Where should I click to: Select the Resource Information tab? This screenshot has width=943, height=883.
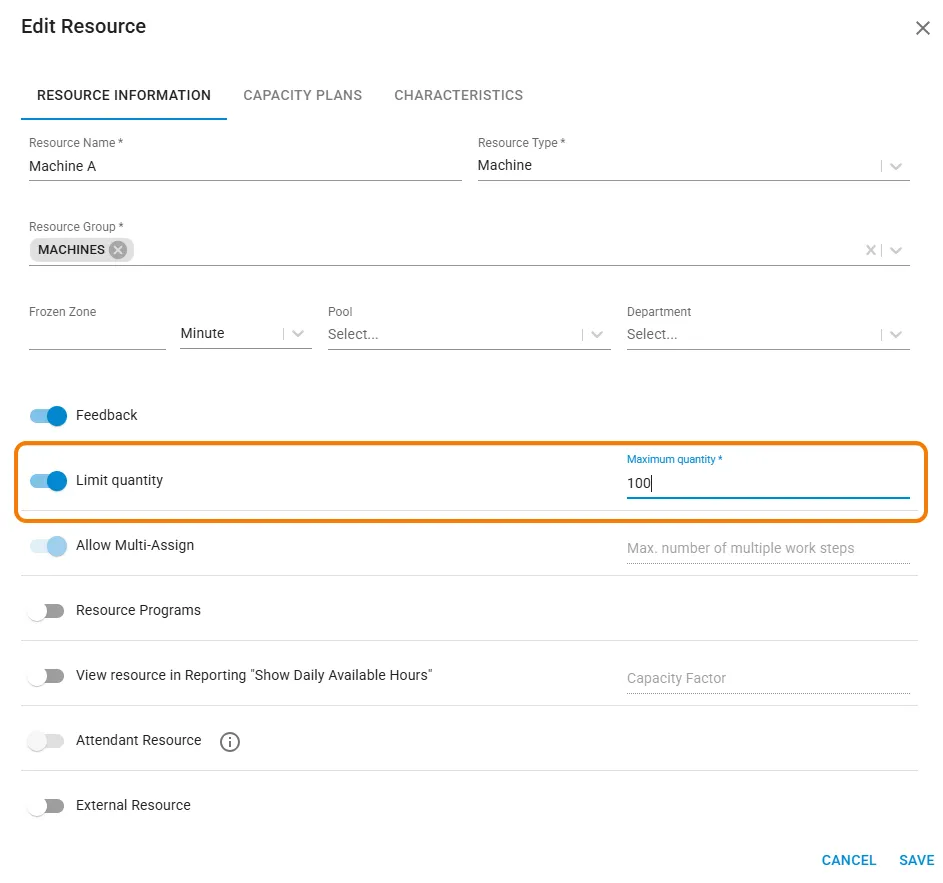[x=124, y=95]
